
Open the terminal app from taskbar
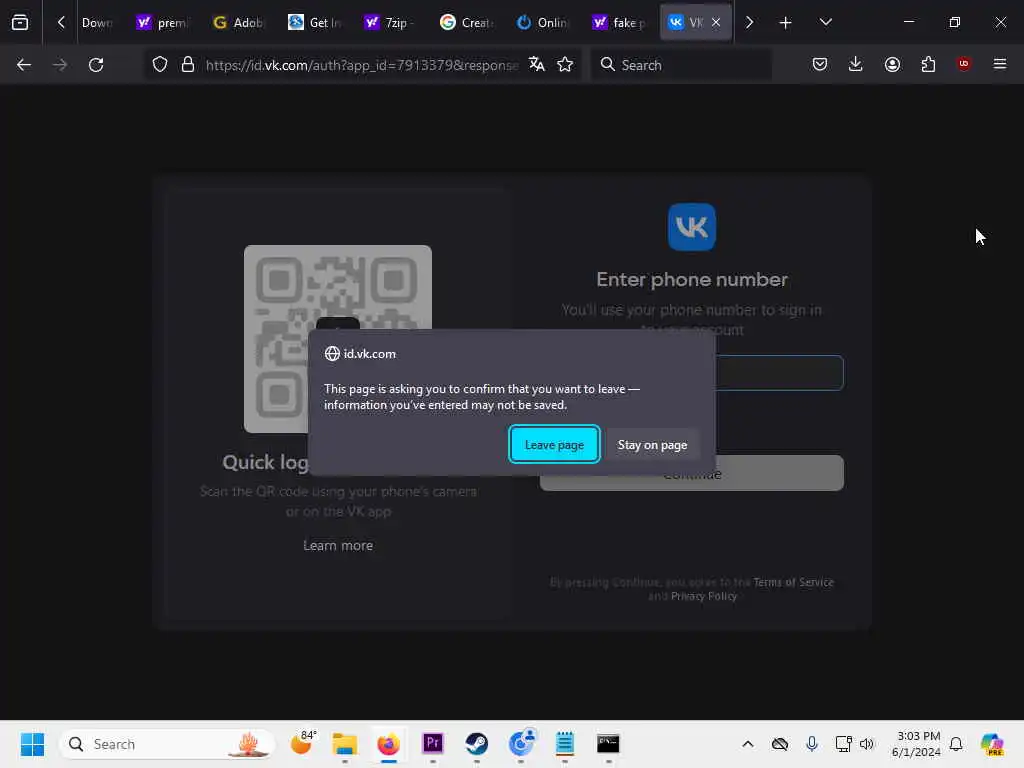pyautogui.click(x=608, y=744)
